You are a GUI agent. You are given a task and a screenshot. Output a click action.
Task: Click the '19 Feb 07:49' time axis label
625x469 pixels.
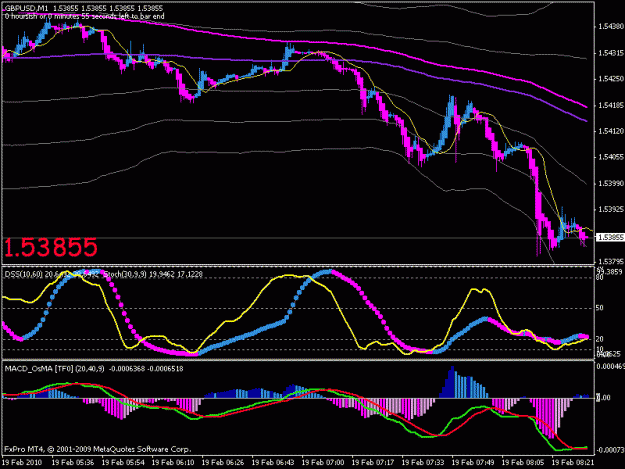point(473,463)
